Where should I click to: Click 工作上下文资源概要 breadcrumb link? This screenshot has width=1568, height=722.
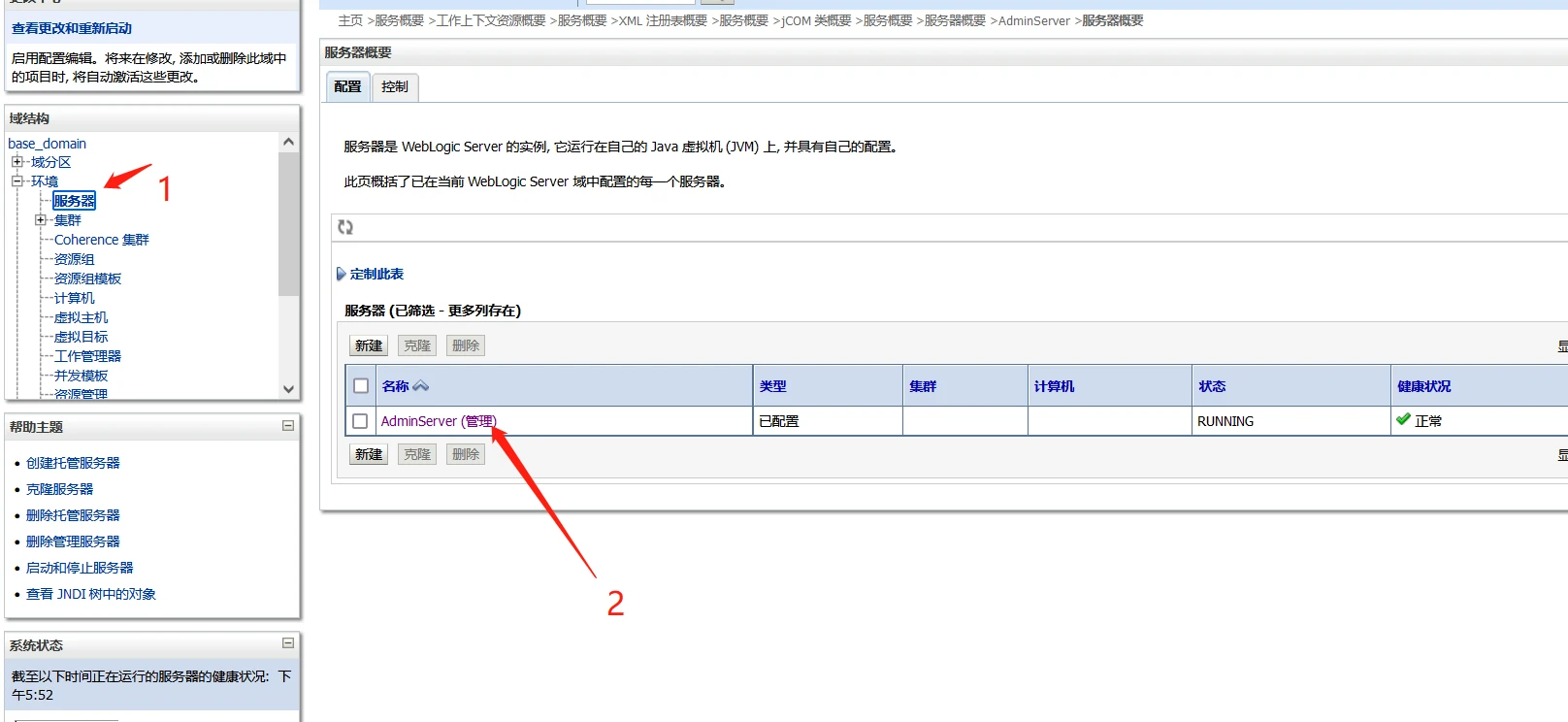[x=491, y=20]
